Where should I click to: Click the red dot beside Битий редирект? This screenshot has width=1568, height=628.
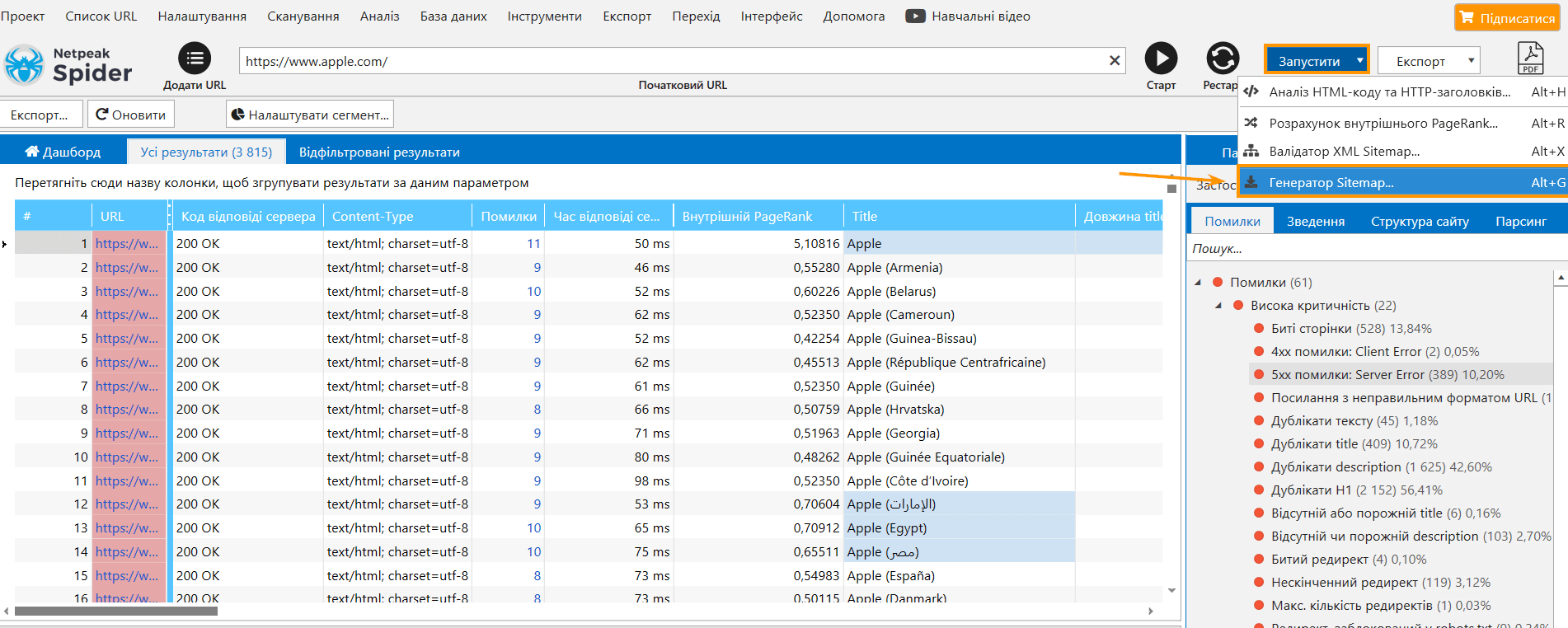click(x=1259, y=559)
